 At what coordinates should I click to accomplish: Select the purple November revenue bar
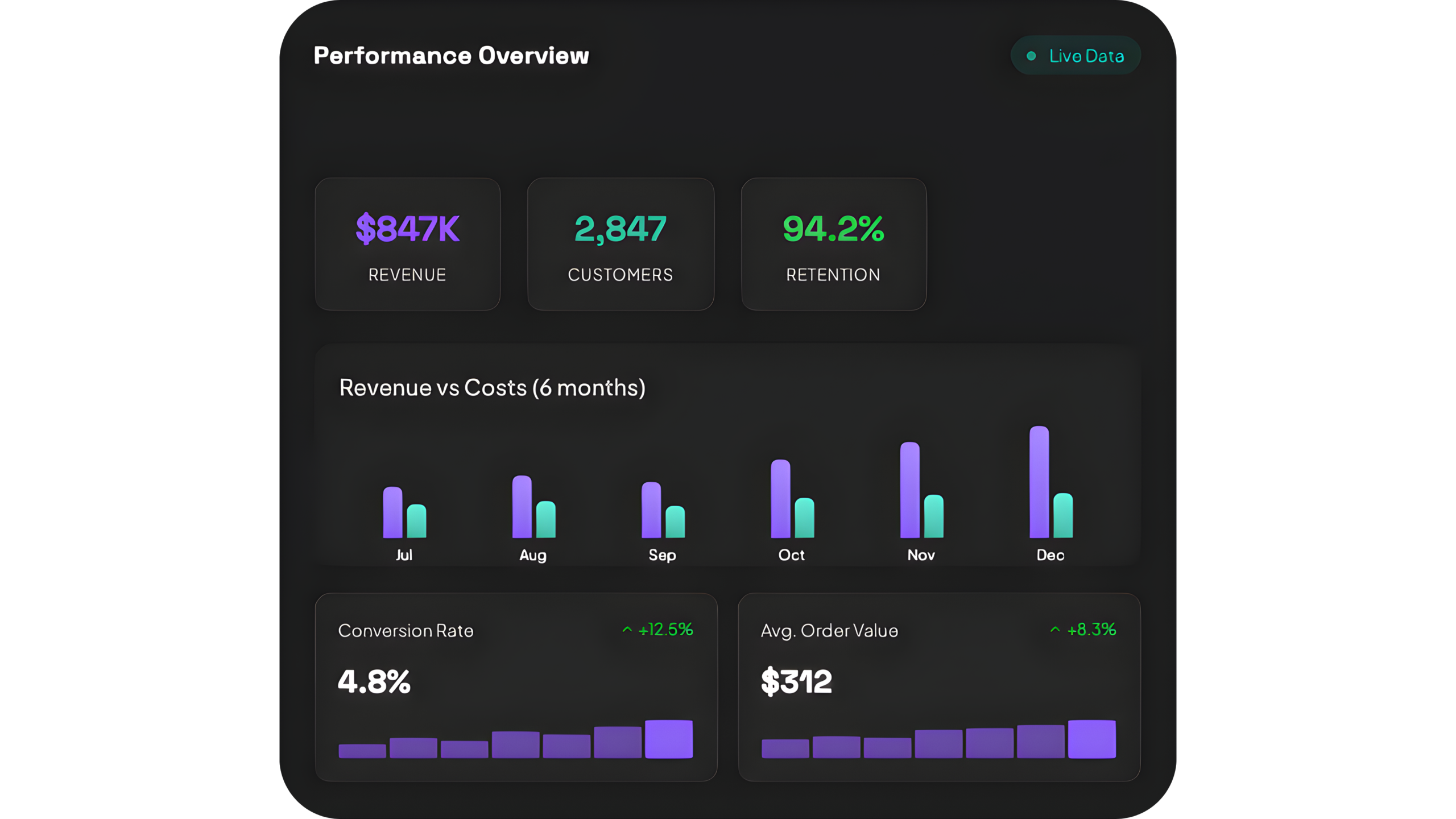pos(909,490)
